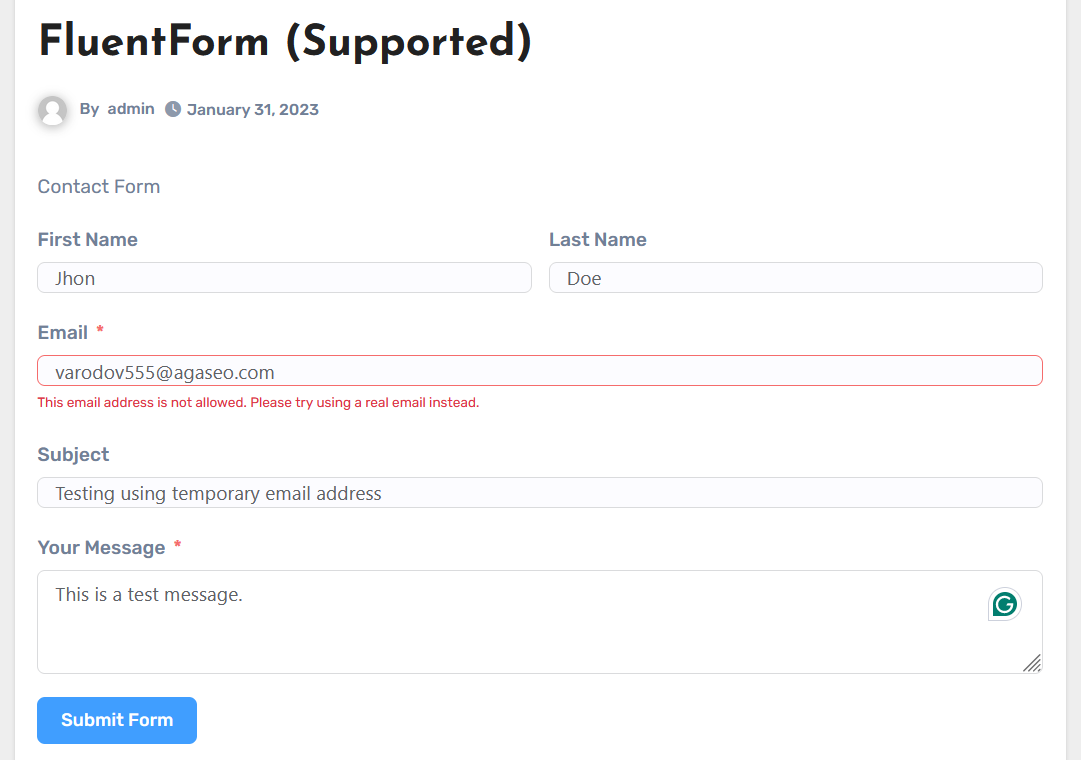The height and width of the screenshot is (760, 1081).
Task: Open the admin author link
Action: pos(131,109)
